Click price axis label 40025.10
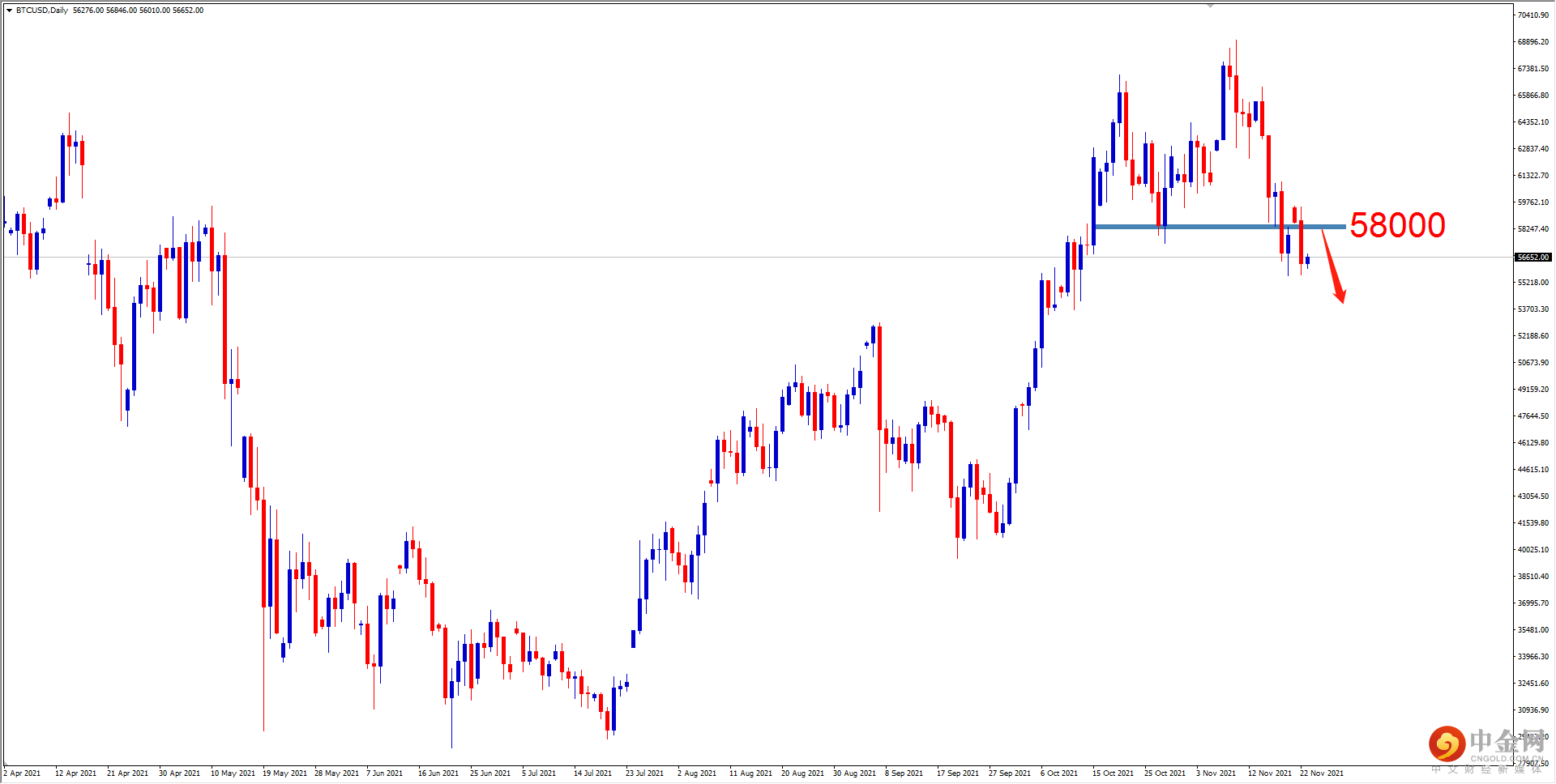 [1533, 550]
